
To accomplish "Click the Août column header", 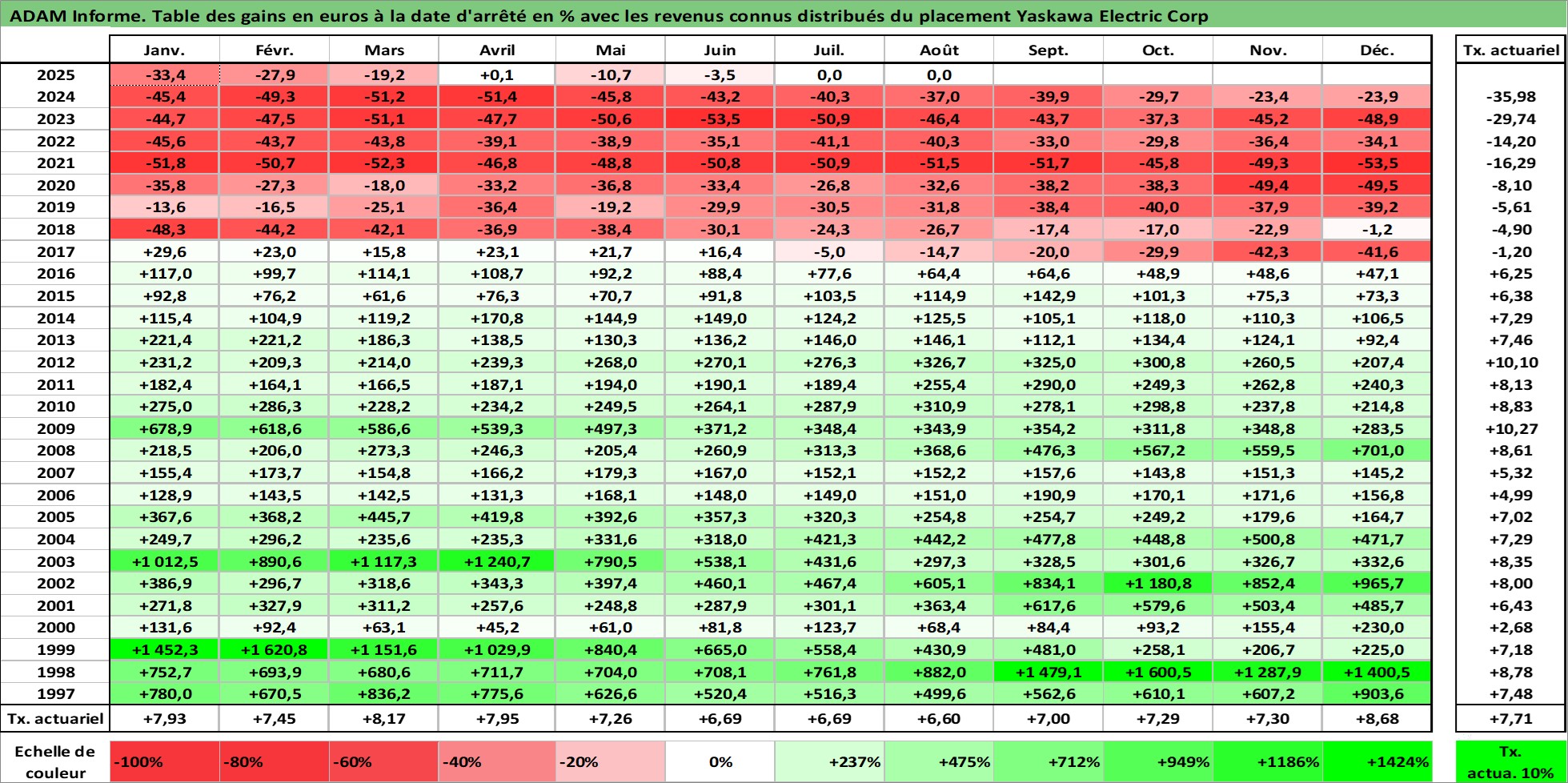I will pyautogui.click(x=939, y=50).
